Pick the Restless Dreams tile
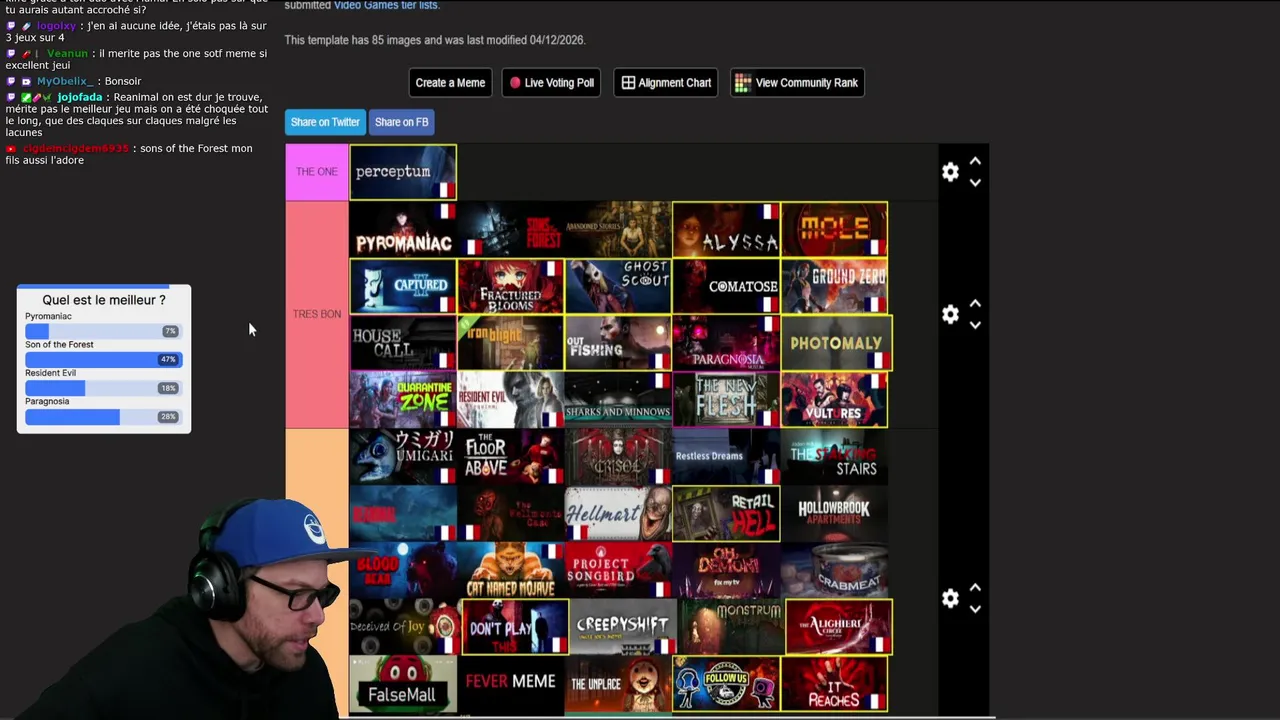The width and height of the screenshot is (1280, 720). [x=726, y=457]
